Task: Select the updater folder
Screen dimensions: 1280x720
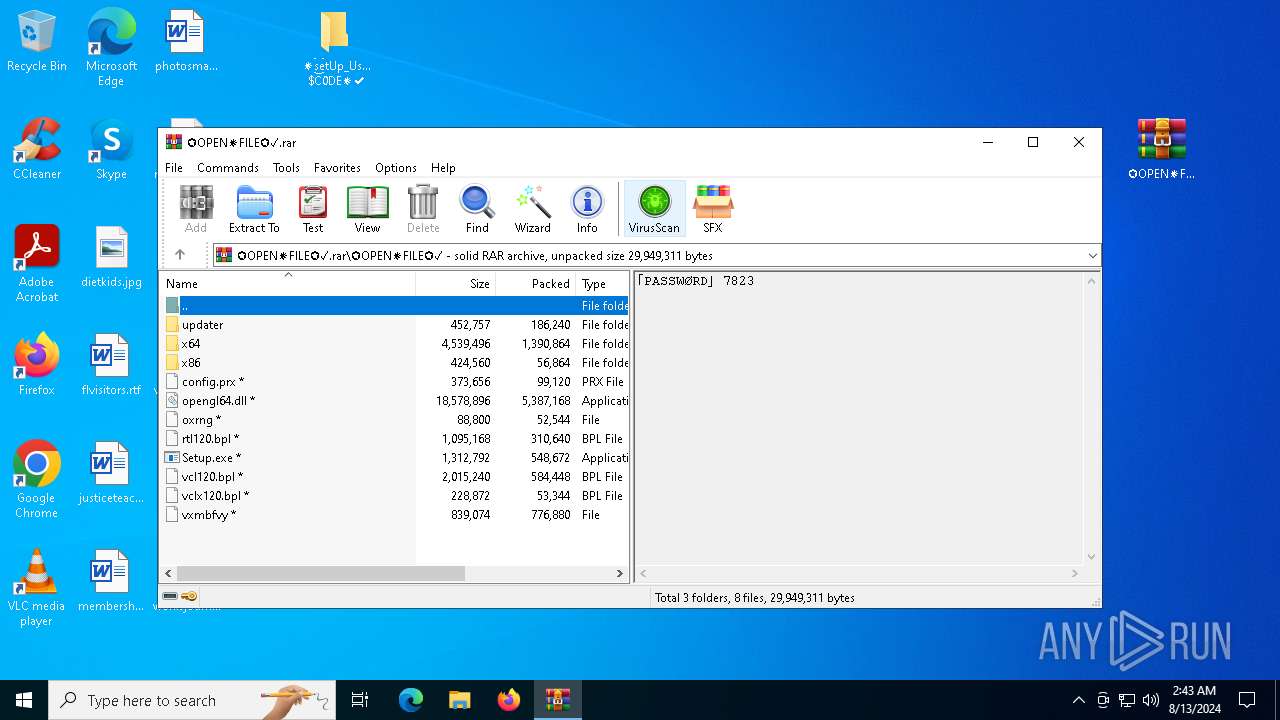Action: (394, 325)
